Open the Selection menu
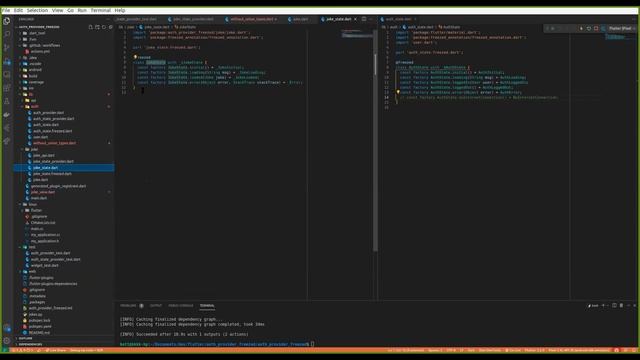Image resolution: width=640 pixels, height=360 pixels. coord(37,10)
